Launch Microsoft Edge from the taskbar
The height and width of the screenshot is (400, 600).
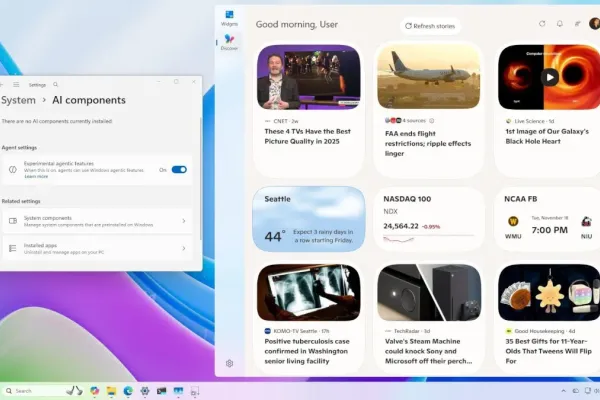coord(128,391)
